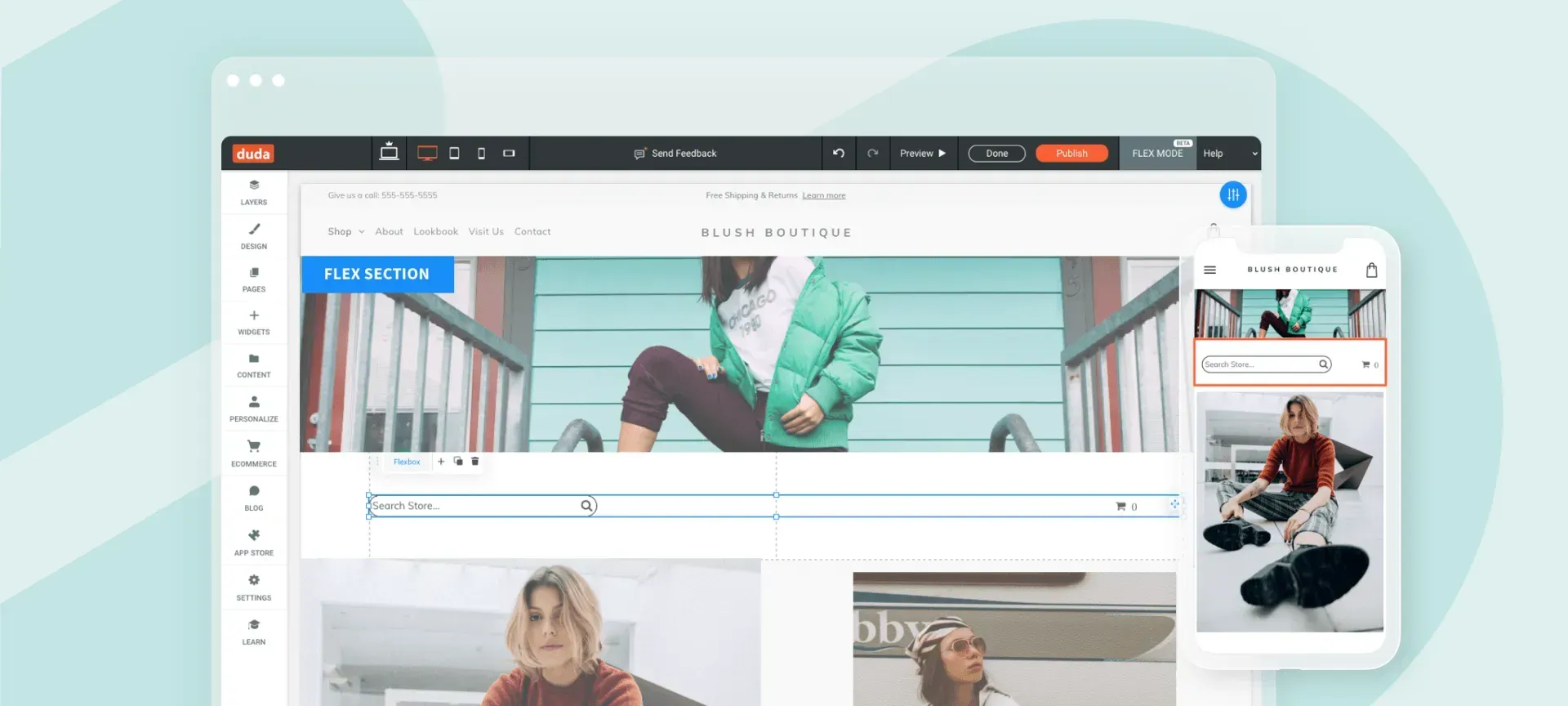Open the hamburger menu in the mobile preview
The width and height of the screenshot is (1568, 706).
click(1210, 270)
